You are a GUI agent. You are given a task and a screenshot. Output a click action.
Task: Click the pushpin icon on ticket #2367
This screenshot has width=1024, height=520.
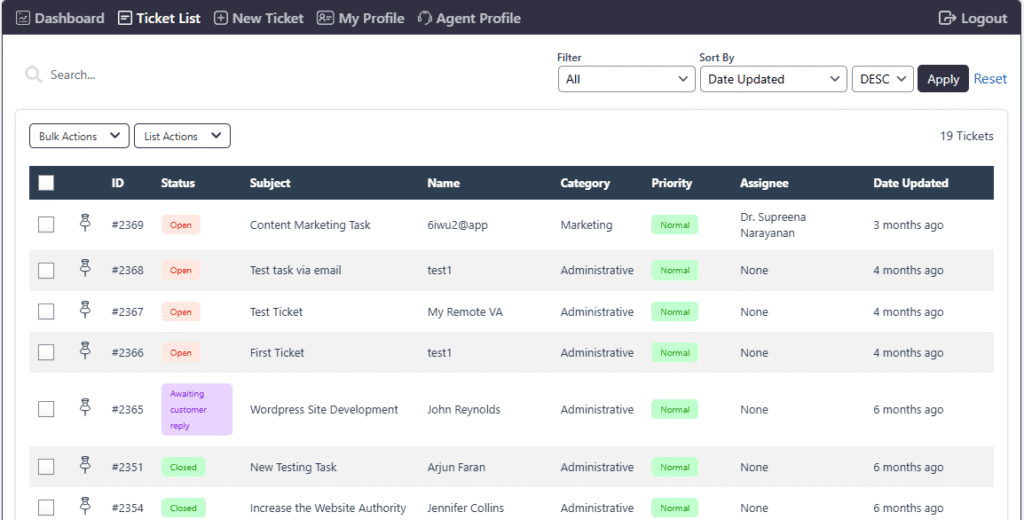click(x=85, y=311)
